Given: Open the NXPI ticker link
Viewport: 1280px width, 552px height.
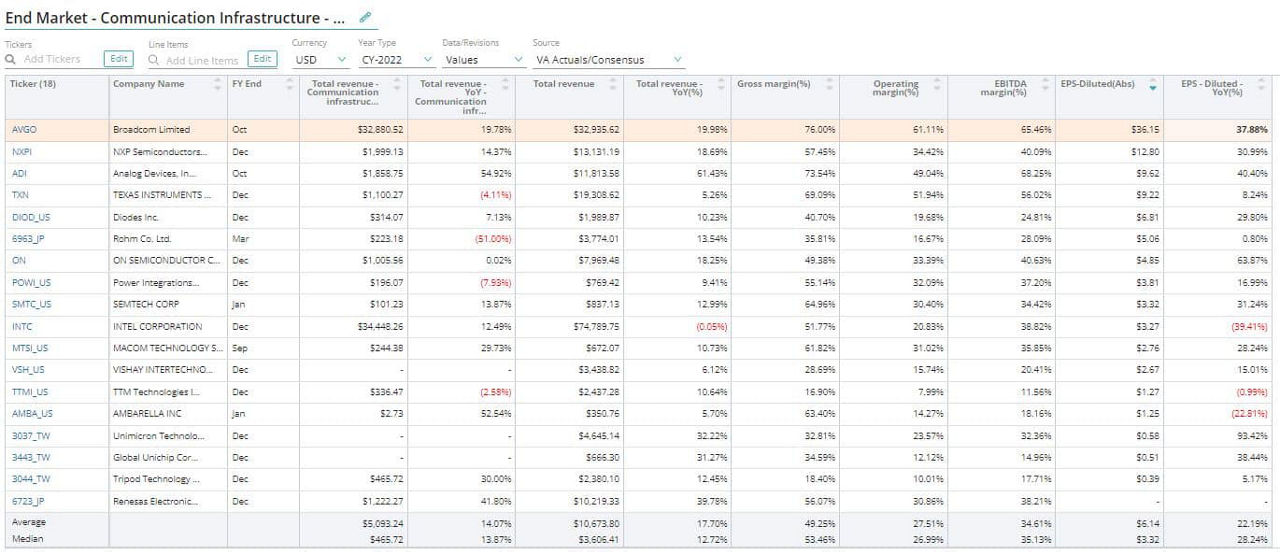Looking at the screenshot, I should [x=22, y=151].
